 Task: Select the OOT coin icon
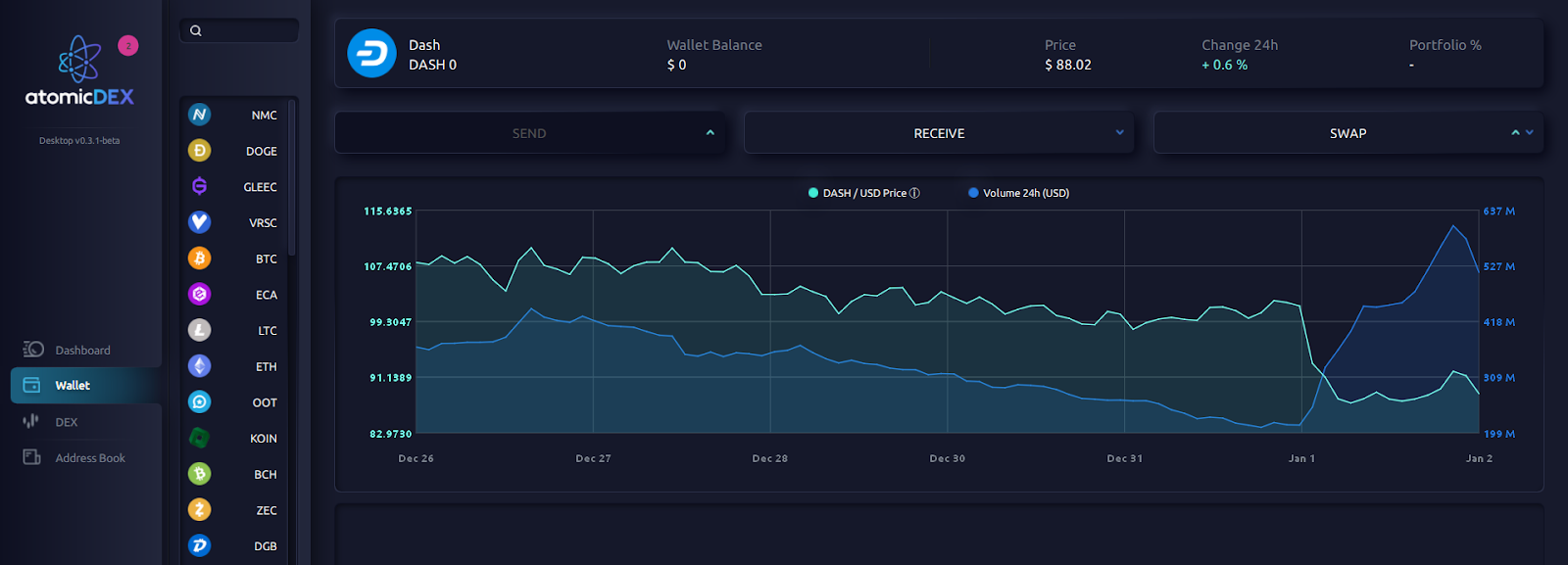point(200,401)
